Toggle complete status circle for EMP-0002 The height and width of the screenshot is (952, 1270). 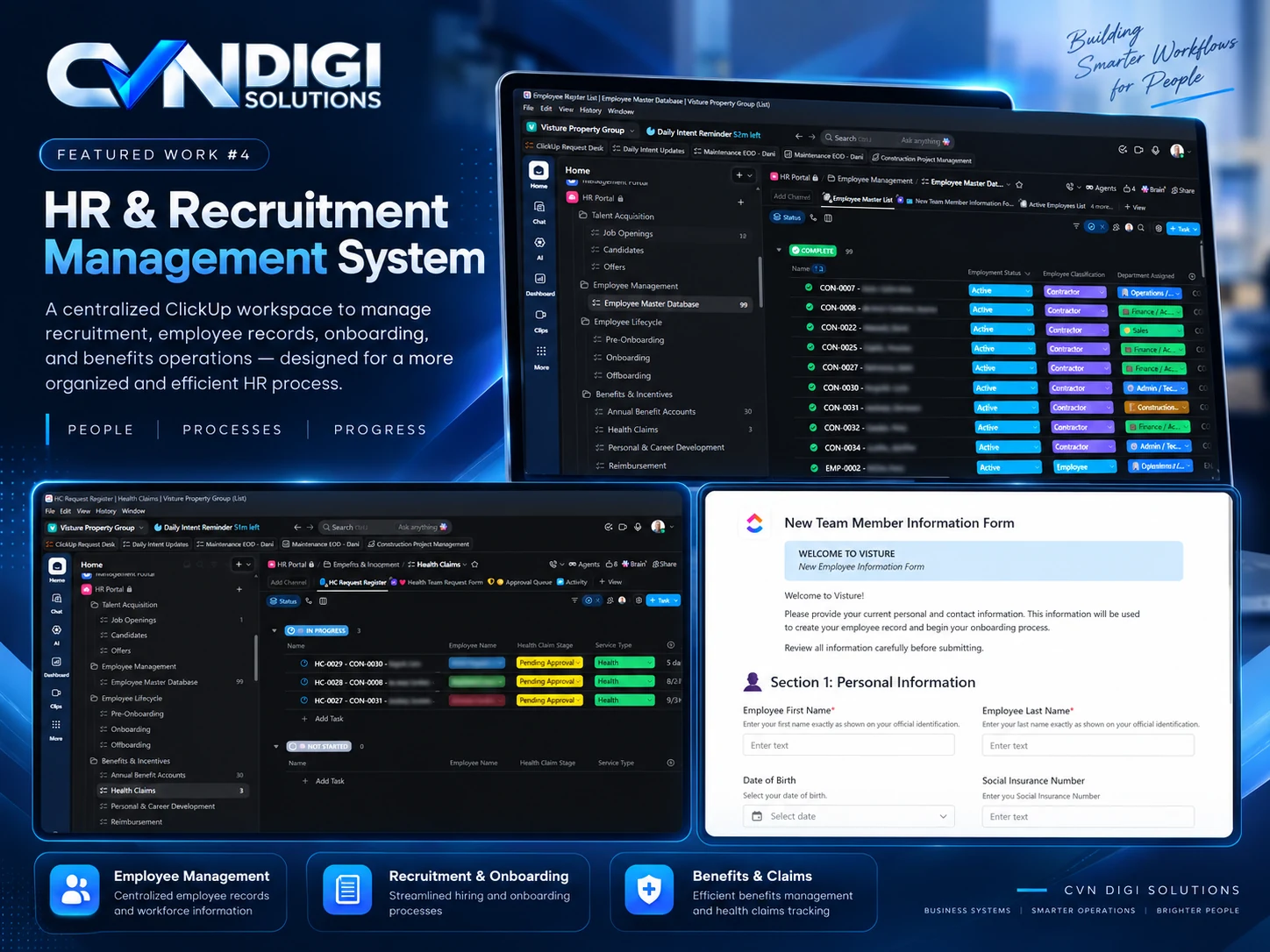pos(815,467)
